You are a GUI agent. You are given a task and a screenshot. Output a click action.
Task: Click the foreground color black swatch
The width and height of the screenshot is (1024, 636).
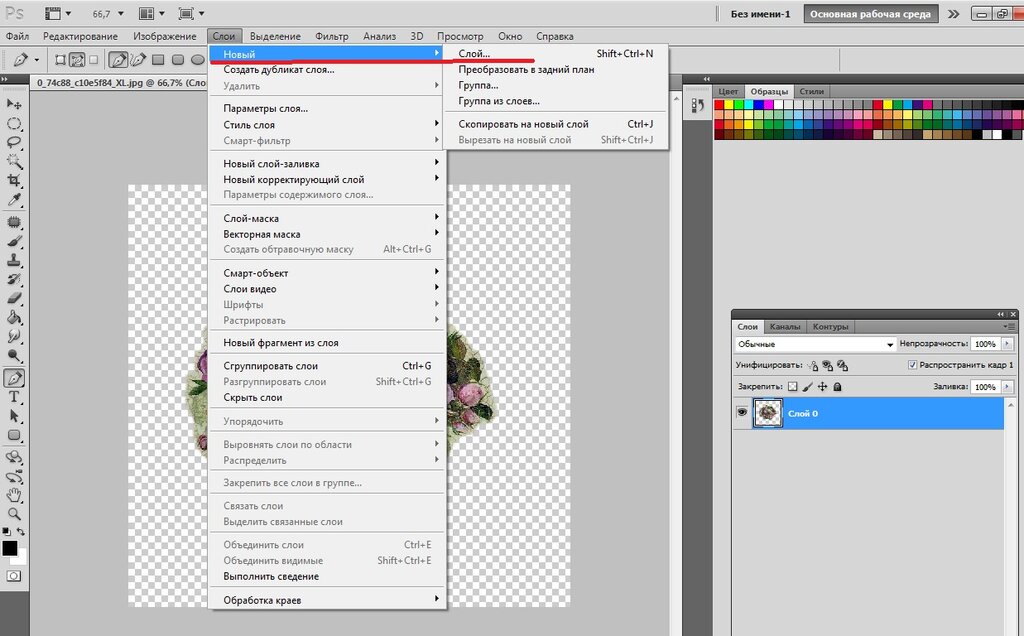point(9,548)
